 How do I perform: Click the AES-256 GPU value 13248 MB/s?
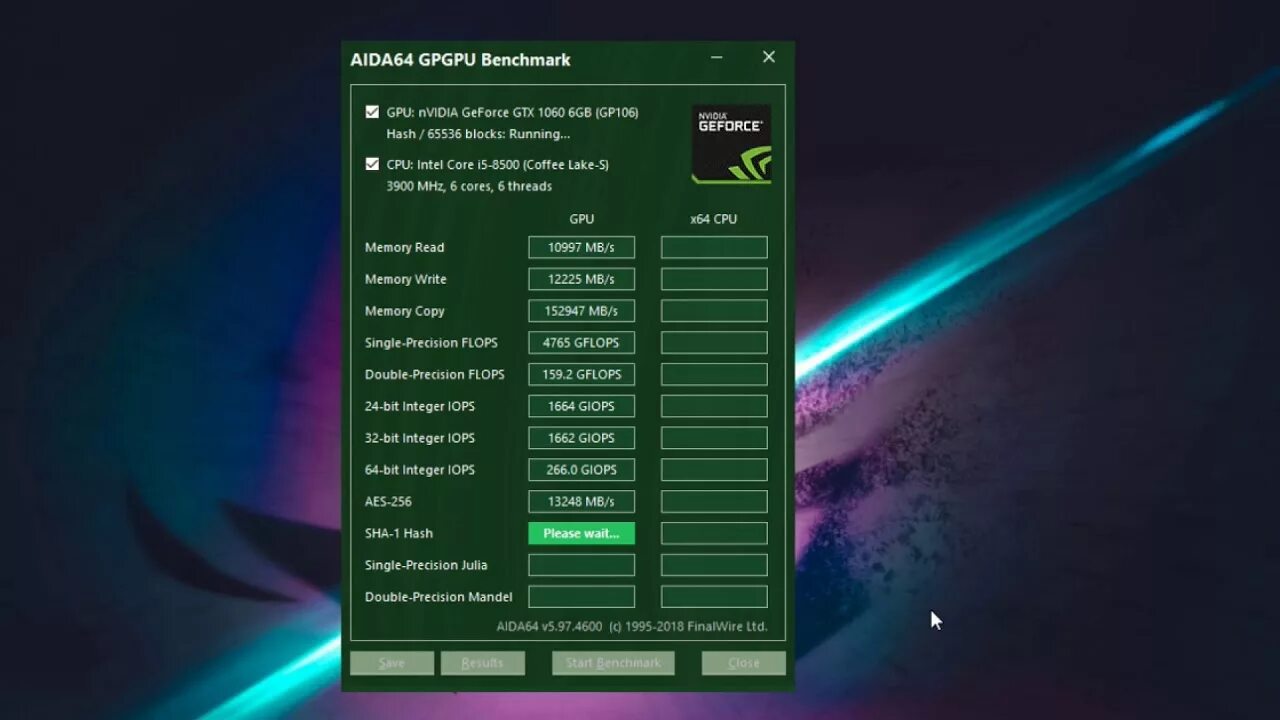581,501
